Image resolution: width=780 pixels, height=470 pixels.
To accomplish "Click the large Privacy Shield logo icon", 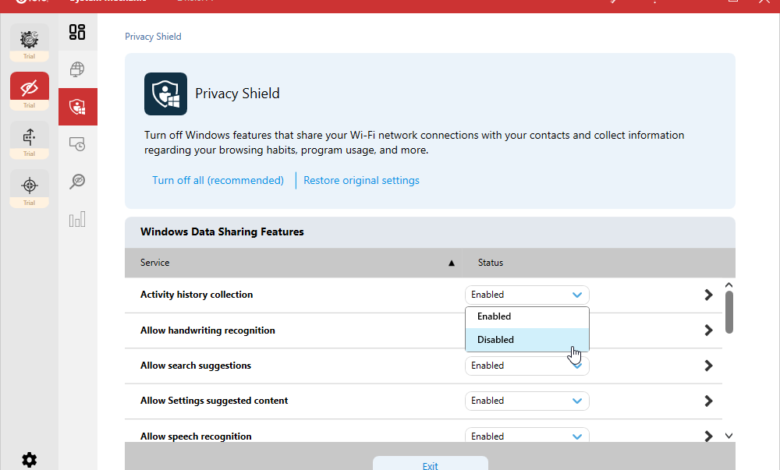I will click(x=166, y=94).
